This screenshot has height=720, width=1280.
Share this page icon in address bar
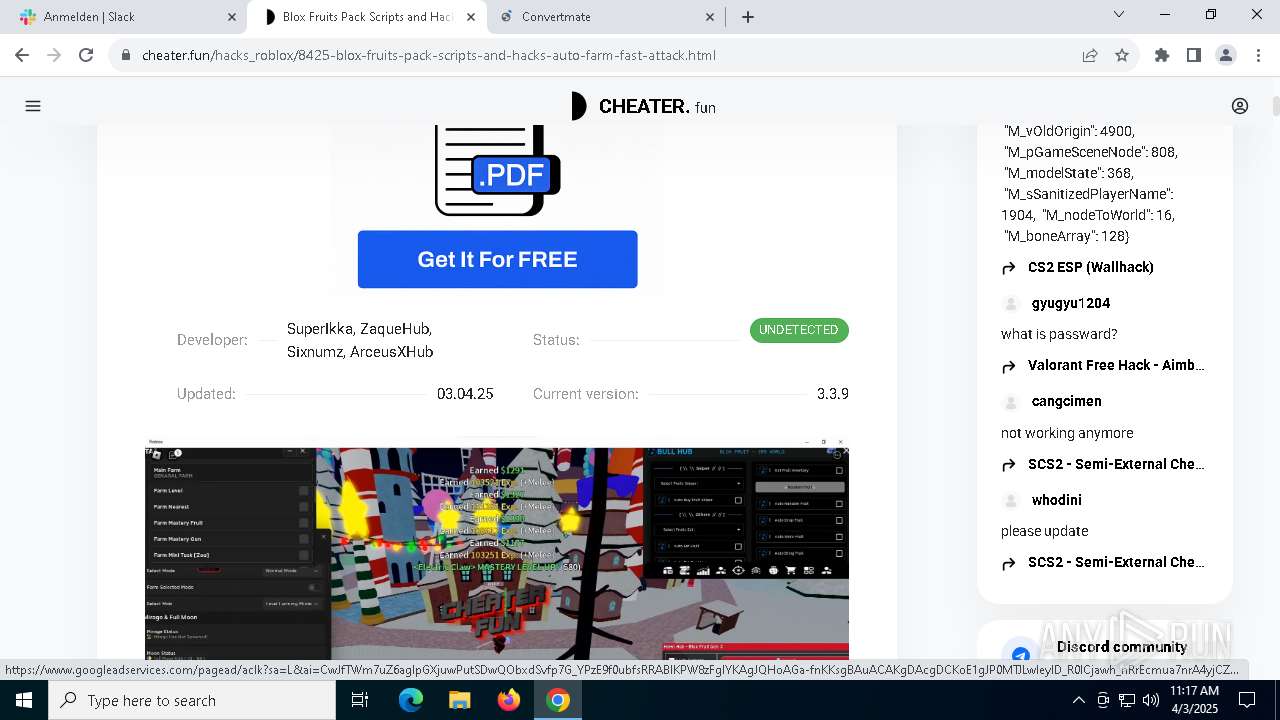coord(1090,55)
